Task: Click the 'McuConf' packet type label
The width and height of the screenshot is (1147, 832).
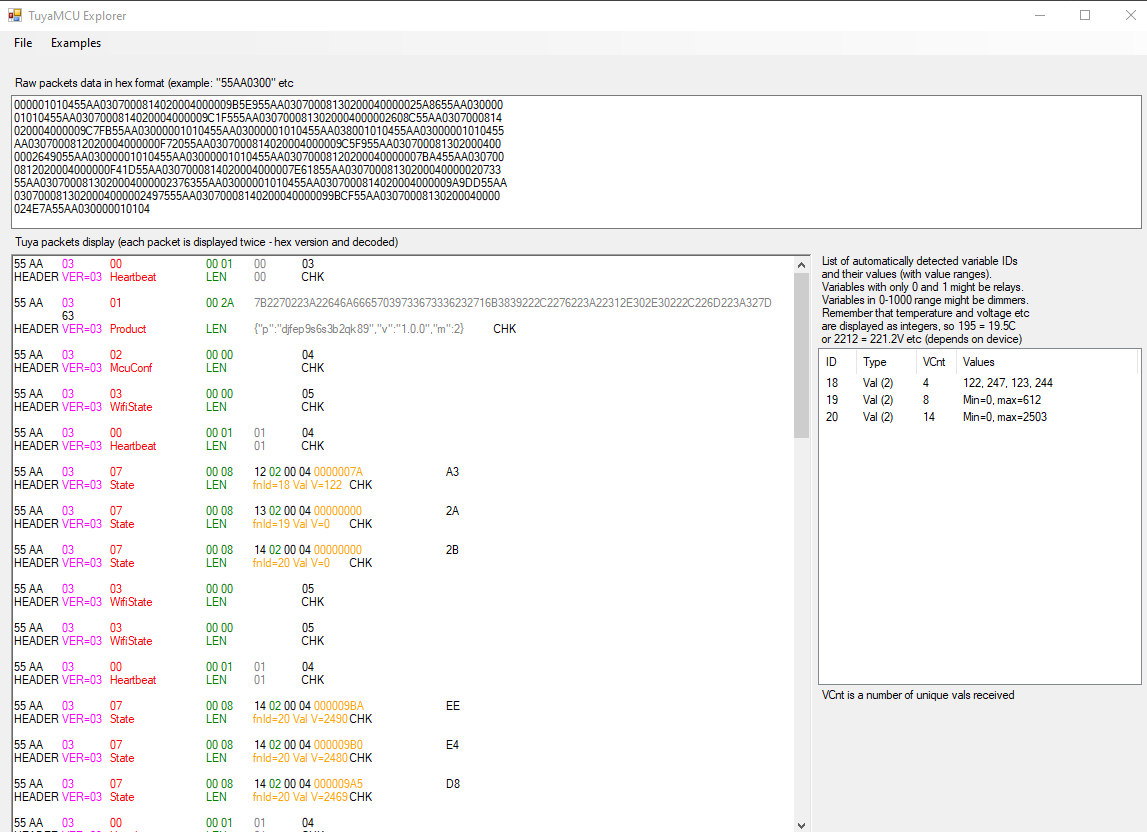Action: click(x=131, y=368)
